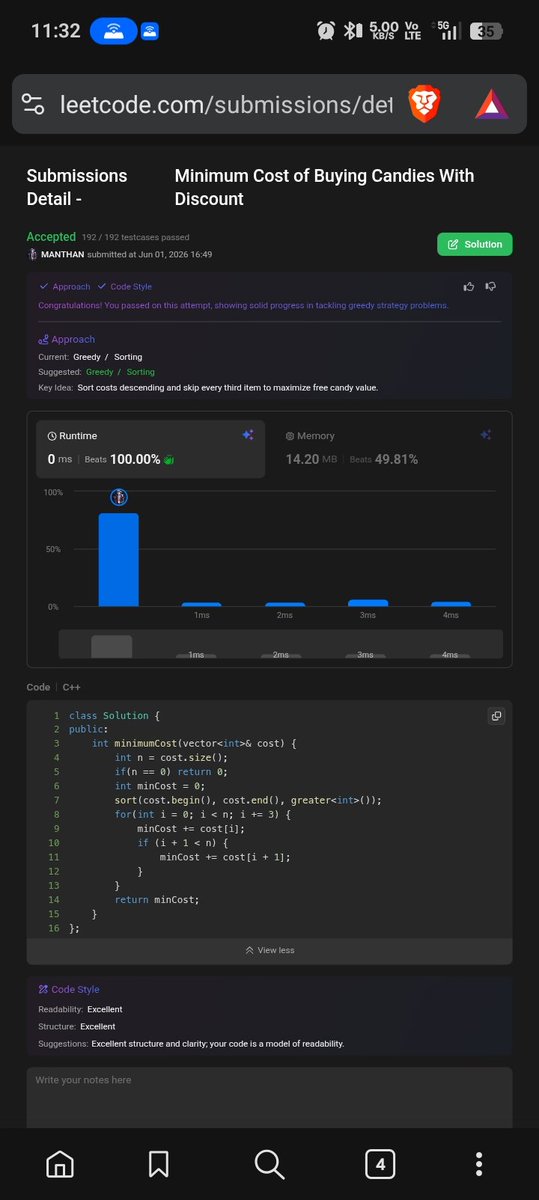Give thumbs up to the AI analysis
Screen dimensions: 539x1200
tap(470, 286)
